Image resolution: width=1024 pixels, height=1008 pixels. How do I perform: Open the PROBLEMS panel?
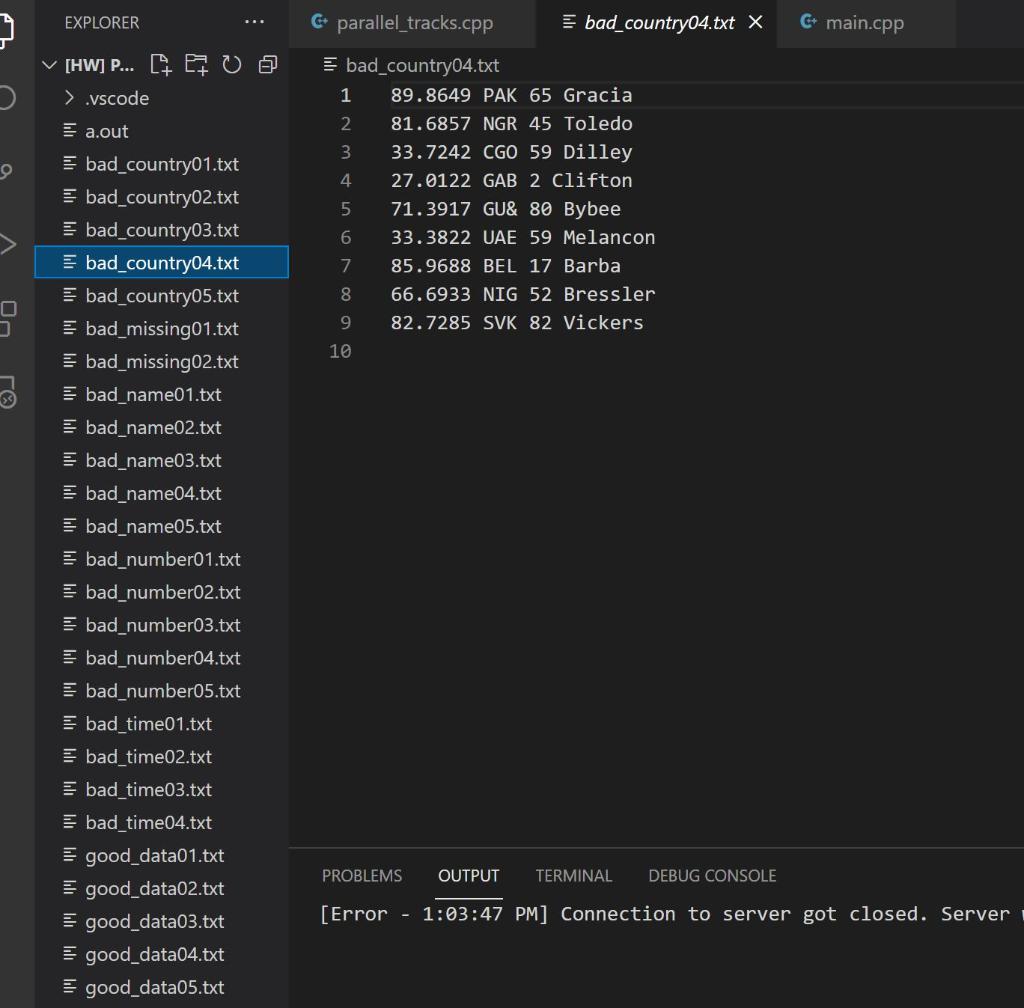pos(362,875)
